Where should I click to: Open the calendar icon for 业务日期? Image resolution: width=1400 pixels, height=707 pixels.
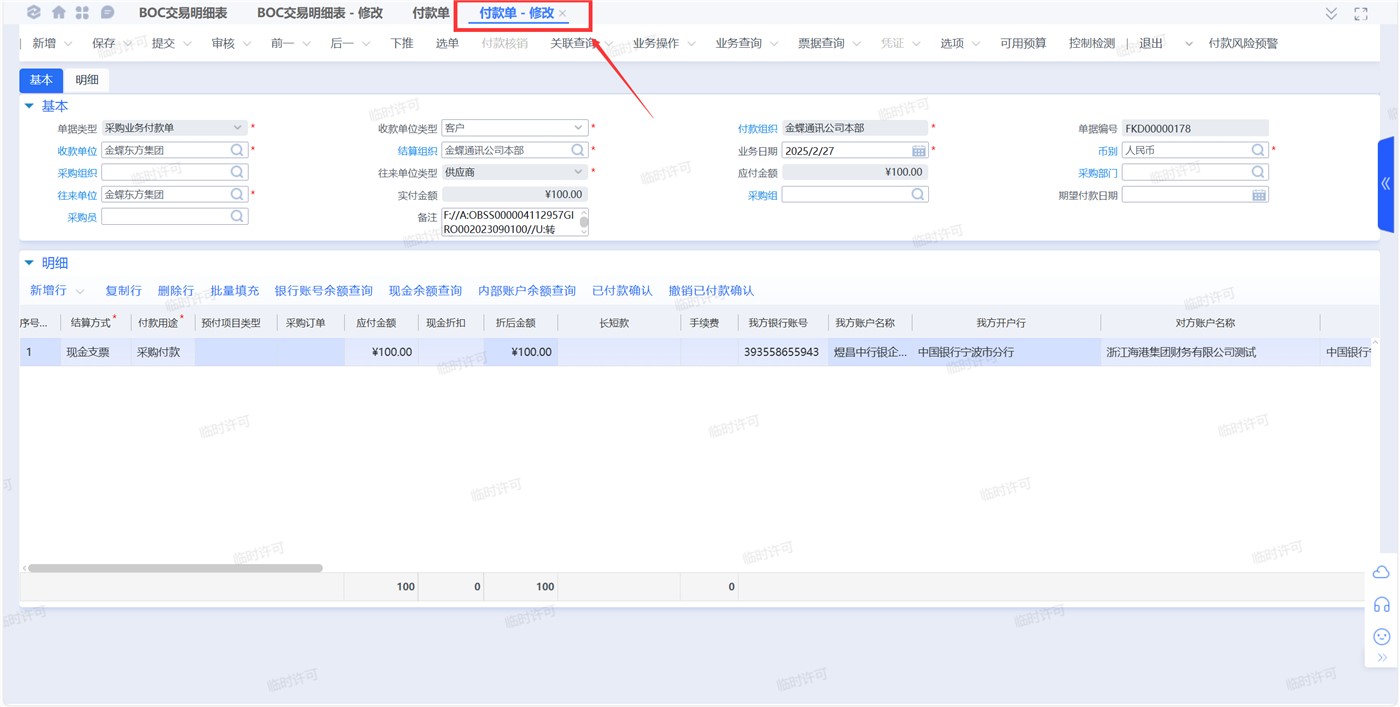tap(918, 150)
